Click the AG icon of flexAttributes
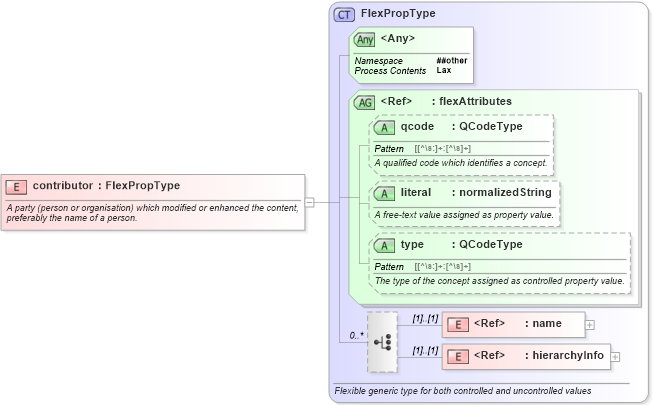This screenshot has width=653, height=405. [364, 102]
